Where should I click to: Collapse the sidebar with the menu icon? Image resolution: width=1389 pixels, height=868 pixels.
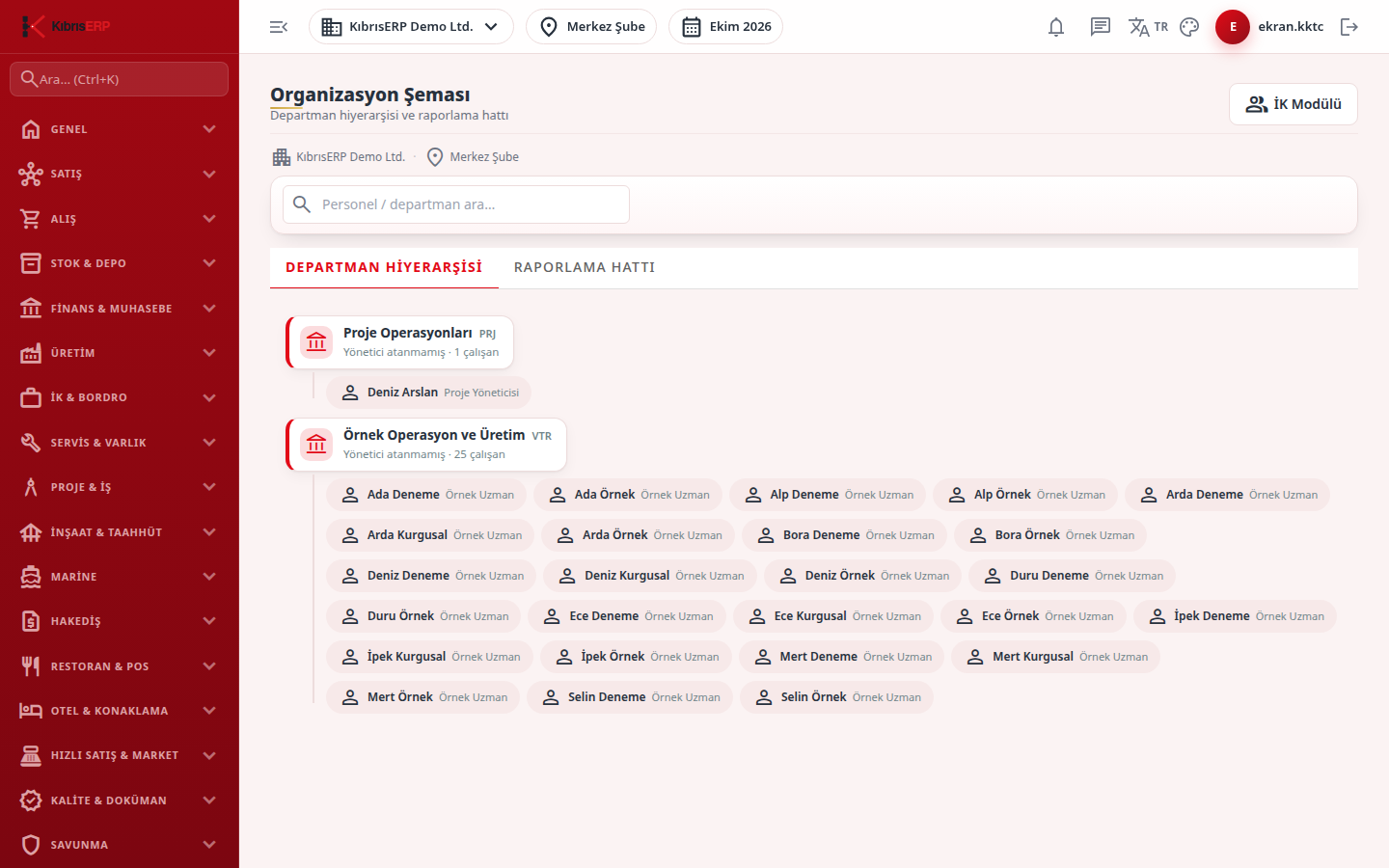279,27
